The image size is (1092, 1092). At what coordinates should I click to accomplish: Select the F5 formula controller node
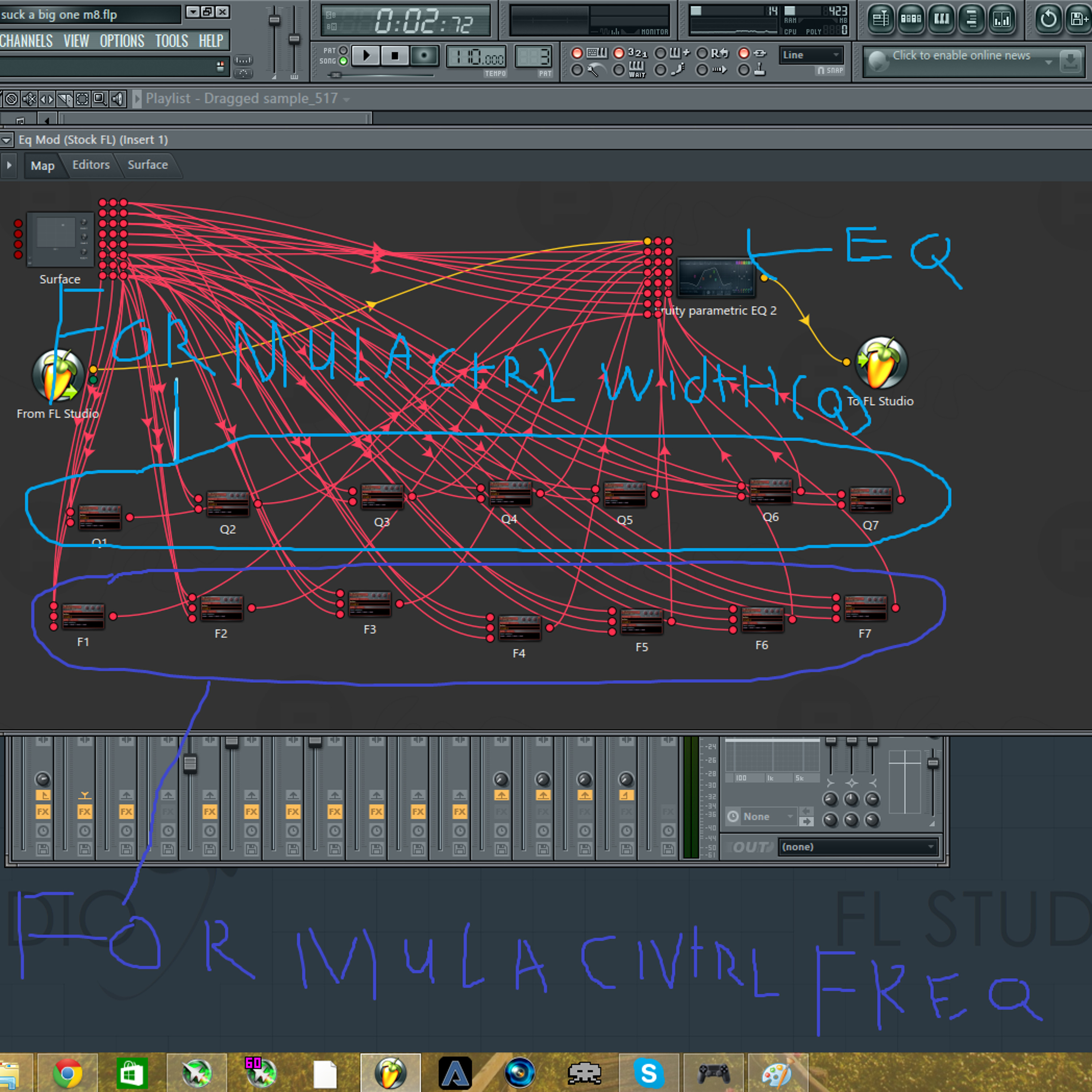point(641,622)
